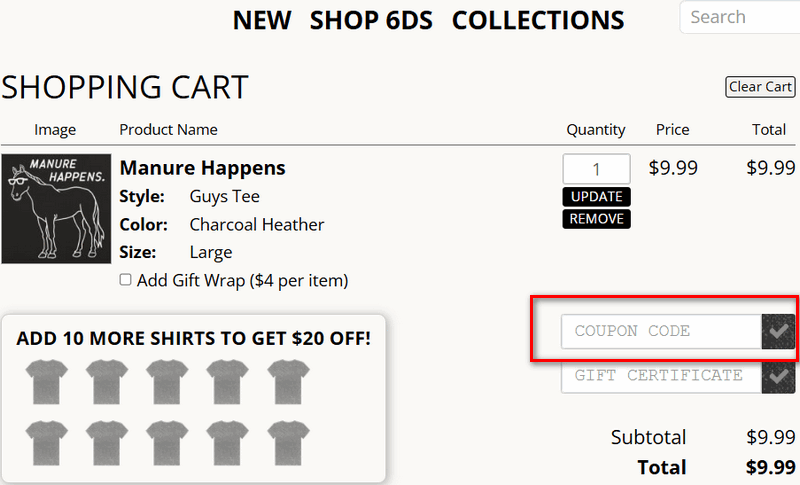Click the middle shirt icon in top row
The height and width of the screenshot is (485, 800).
click(167, 381)
